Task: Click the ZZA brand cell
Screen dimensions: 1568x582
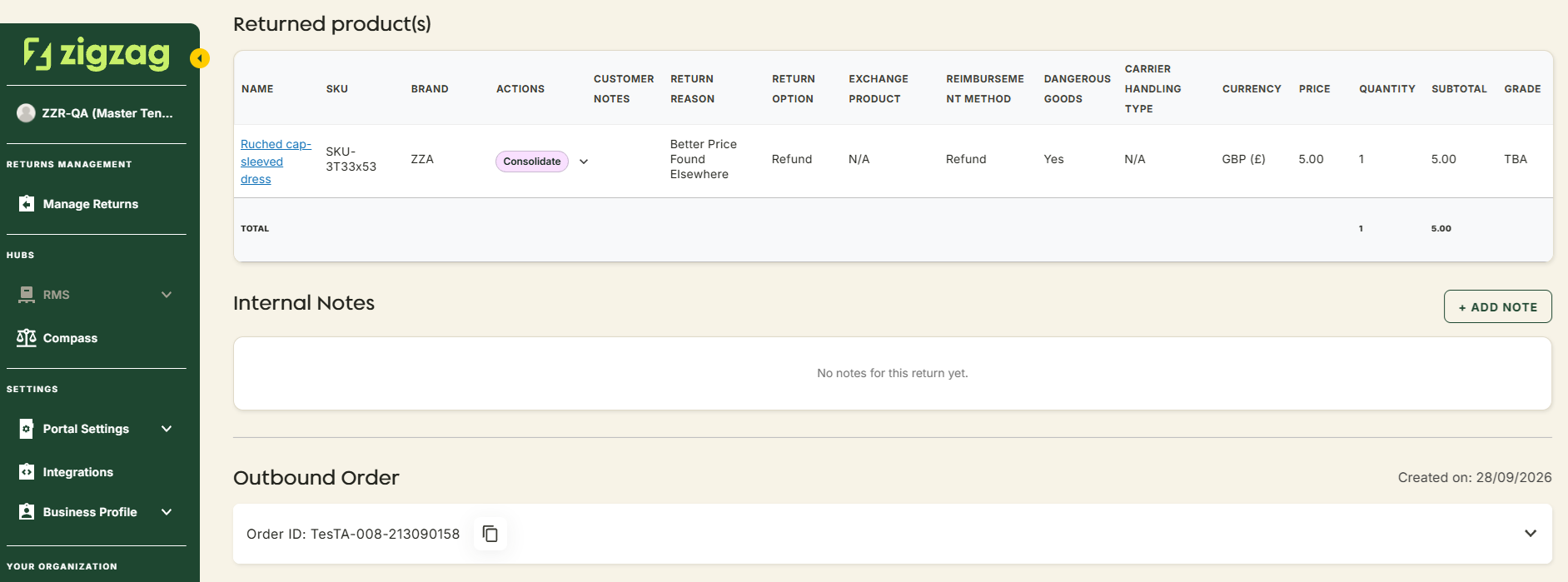Action: tap(422, 159)
